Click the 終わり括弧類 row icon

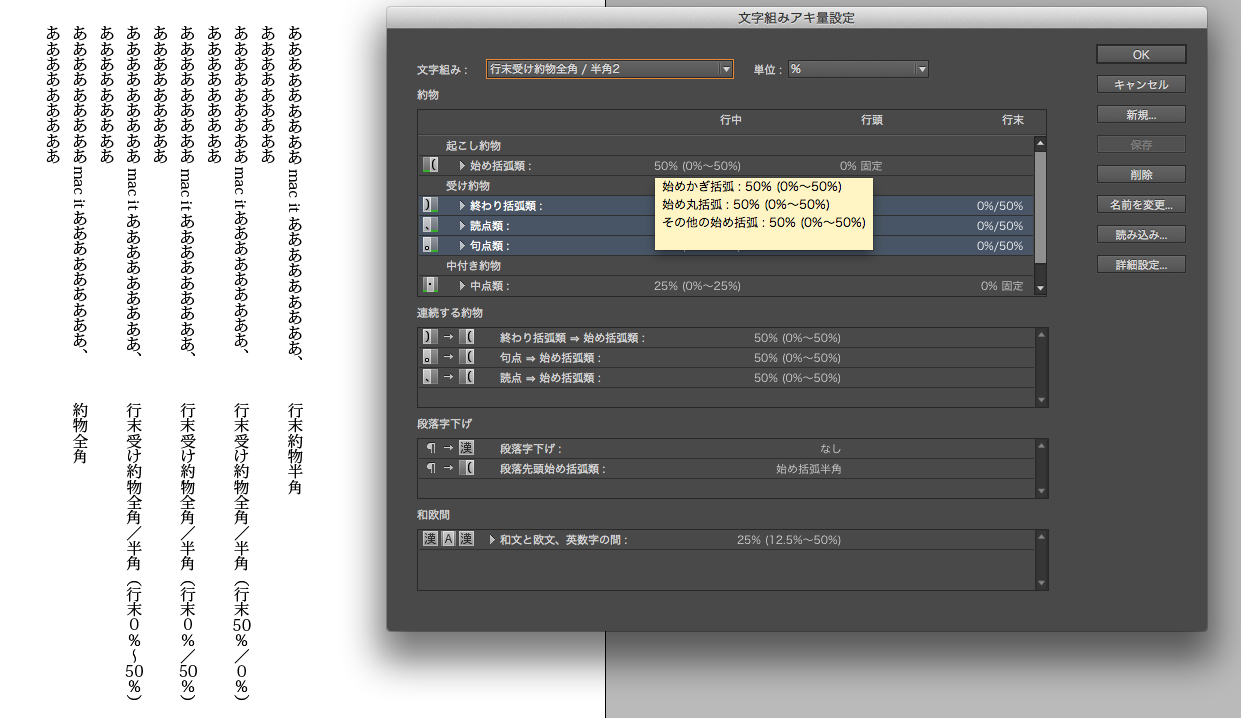pyautogui.click(x=430, y=206)
